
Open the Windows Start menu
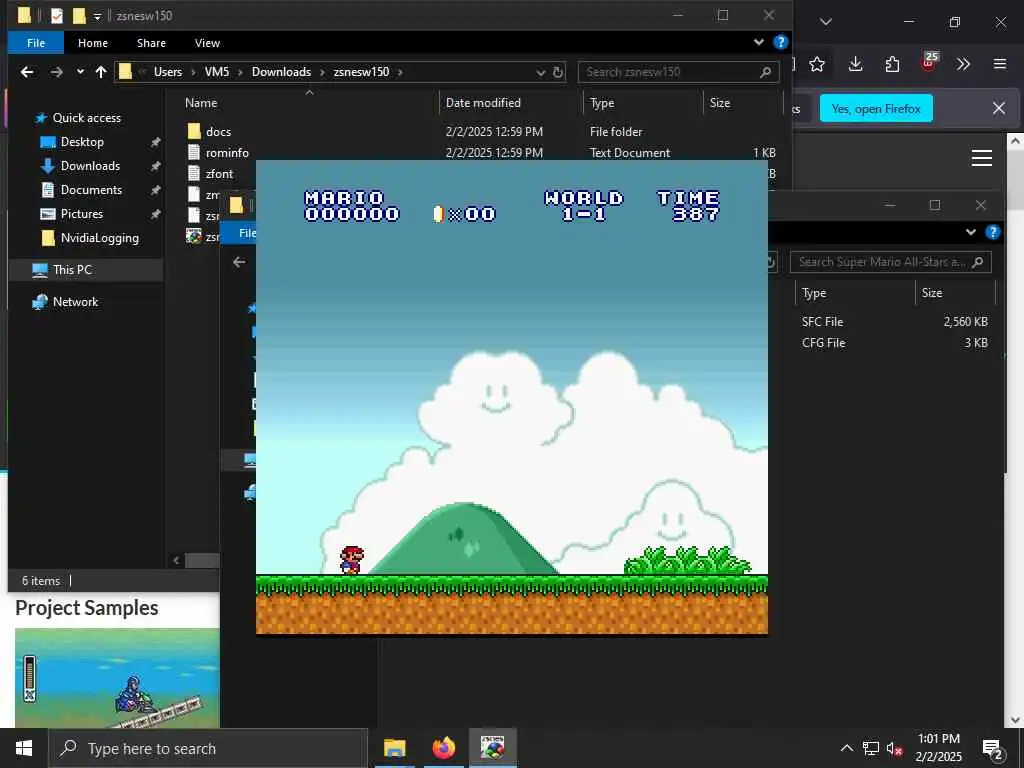24,748
